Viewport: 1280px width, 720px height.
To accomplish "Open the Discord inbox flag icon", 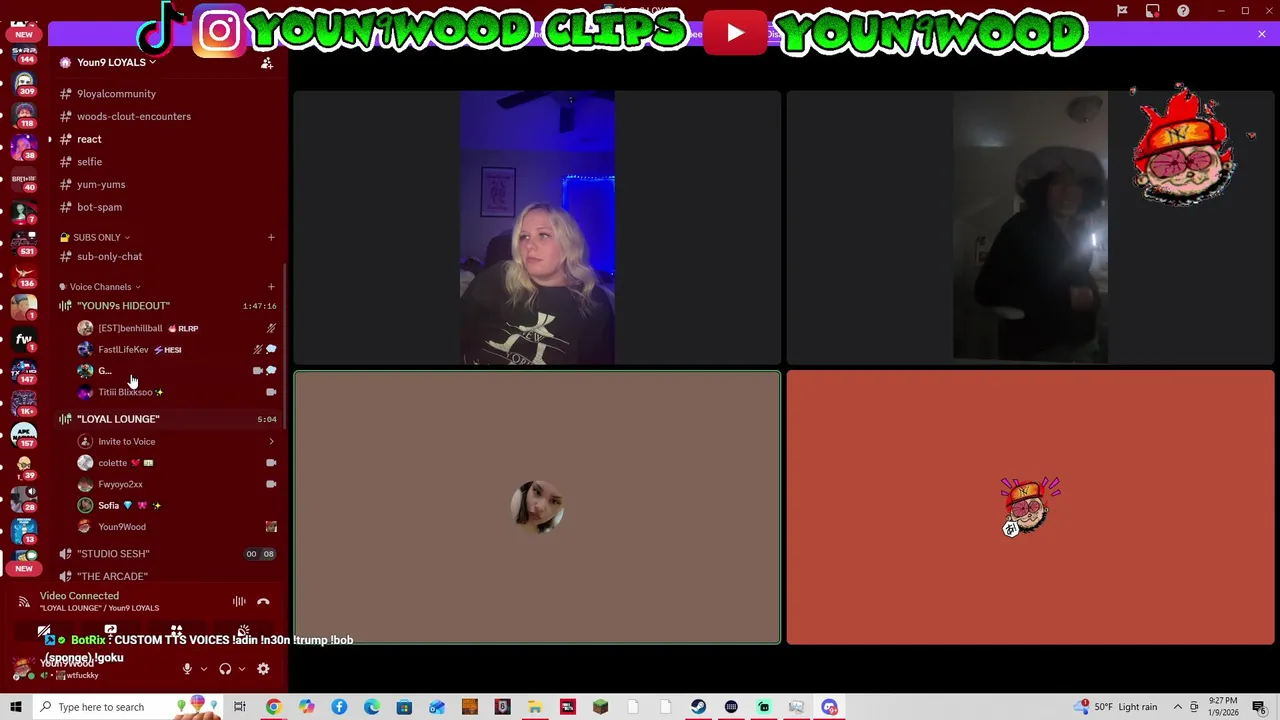I will (x=1122, y=10).
